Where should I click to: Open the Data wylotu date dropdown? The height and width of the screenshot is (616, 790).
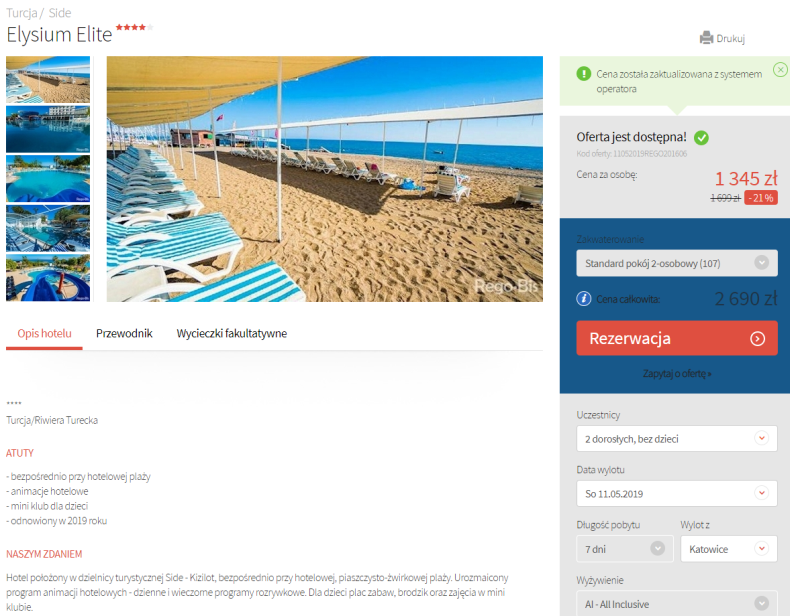pos(677,494)
